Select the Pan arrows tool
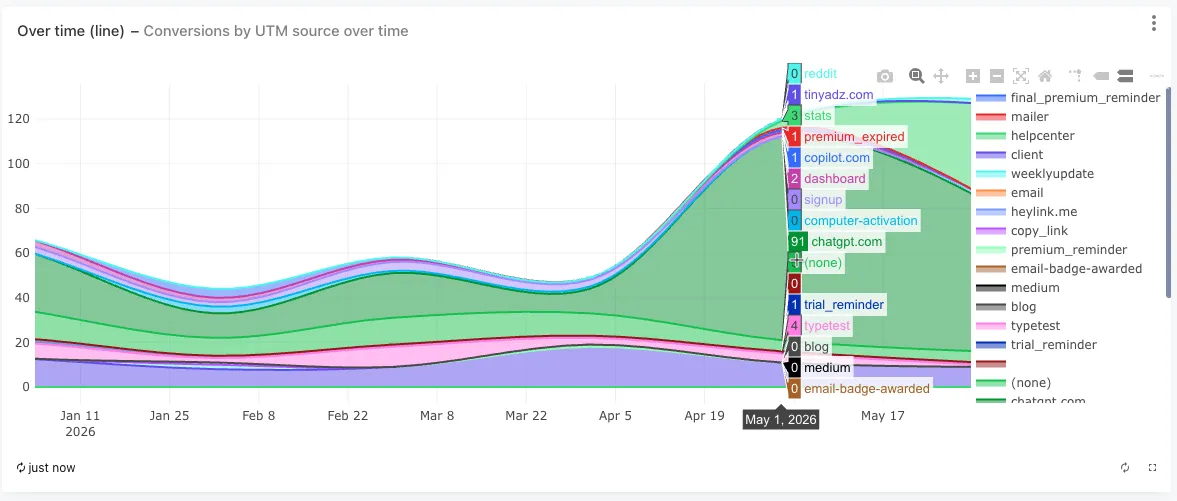 [941, 75]
